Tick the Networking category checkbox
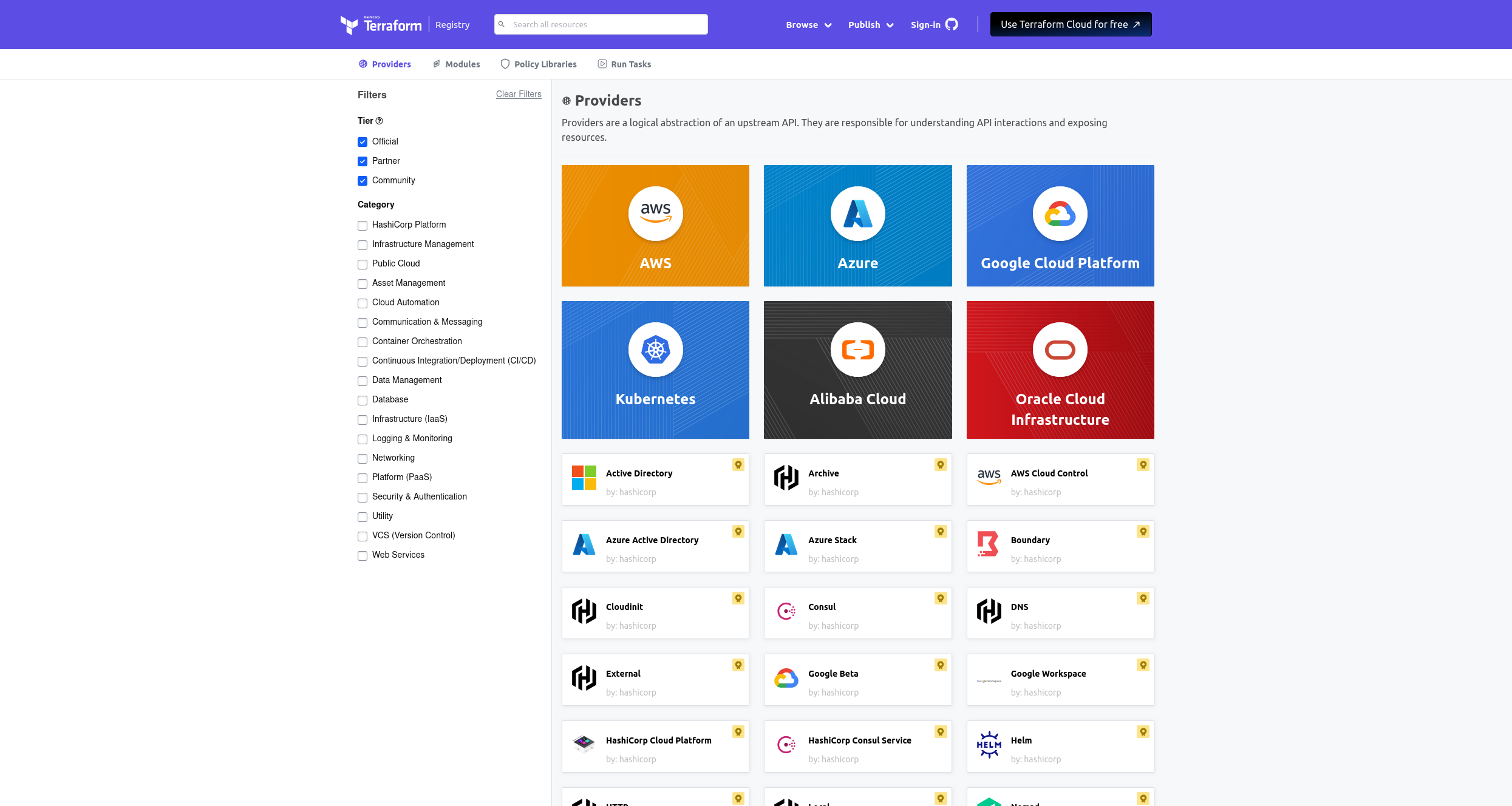Screen dimensions: 1512x806 tap(363, 459)
